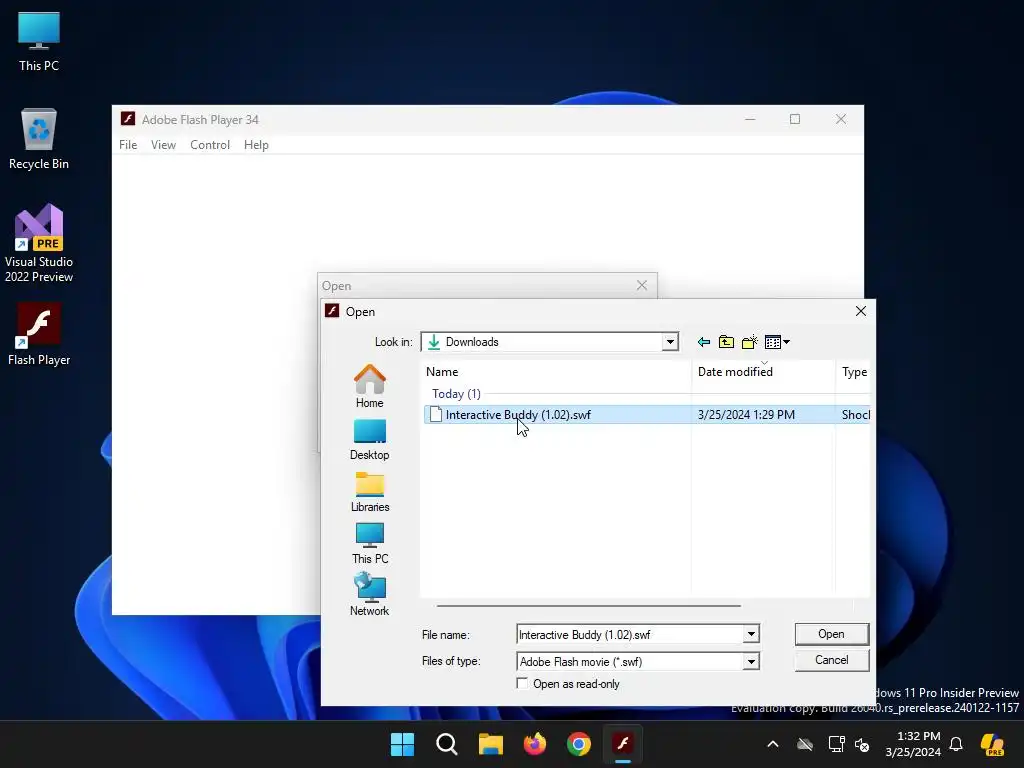1024x768 pixels.
Task: Click the Home icon in places bar
Action: [370, 386]
